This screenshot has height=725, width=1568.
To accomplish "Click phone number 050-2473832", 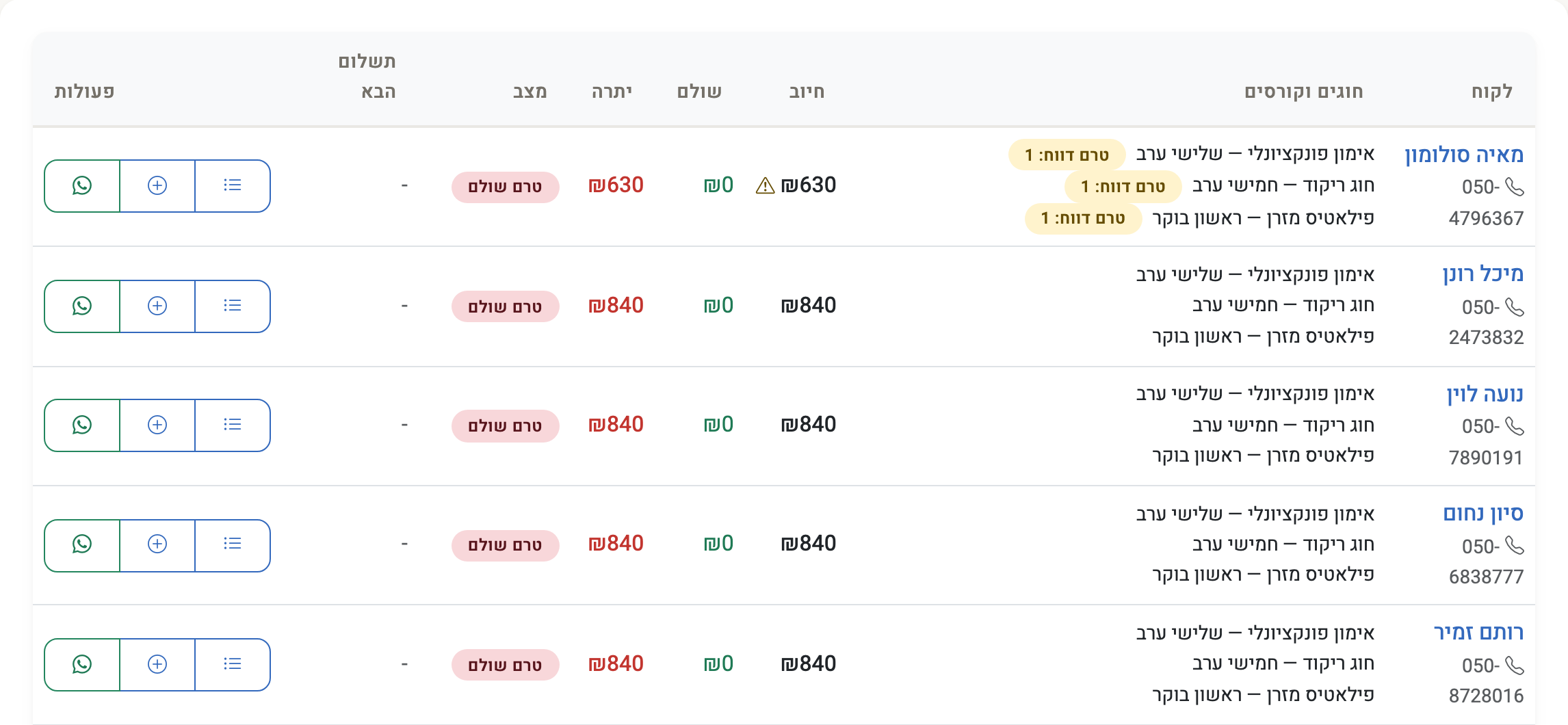I will [1486, 322].
